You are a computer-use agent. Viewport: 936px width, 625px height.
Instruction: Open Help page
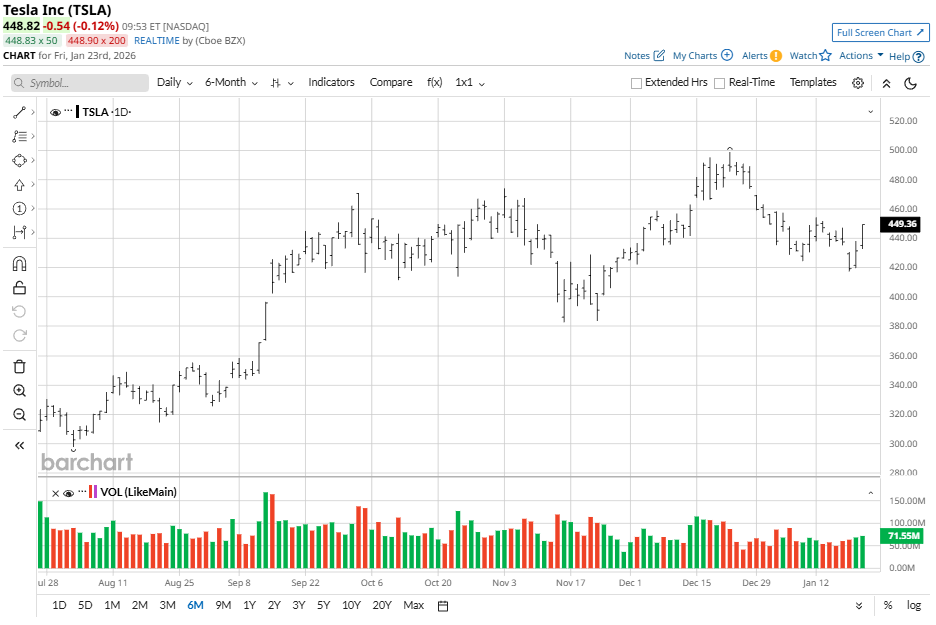[x=906, y=57]
